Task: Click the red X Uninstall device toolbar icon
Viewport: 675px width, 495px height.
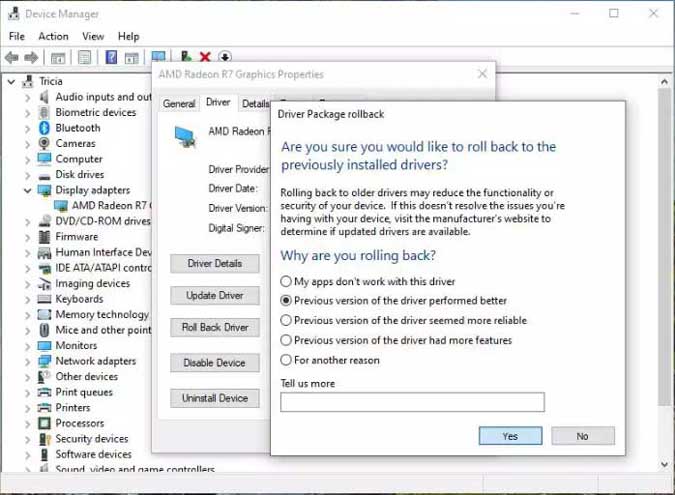Action: click(205, 57)
